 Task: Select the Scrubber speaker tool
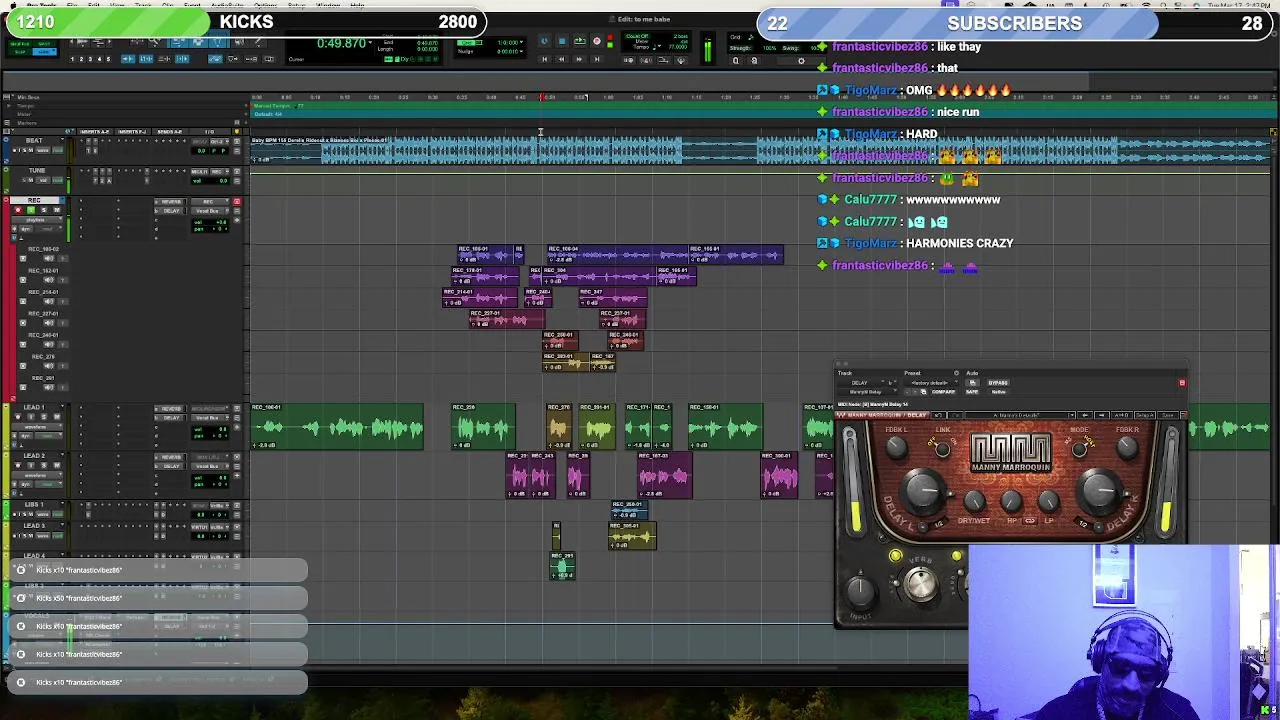coord(239,42)
